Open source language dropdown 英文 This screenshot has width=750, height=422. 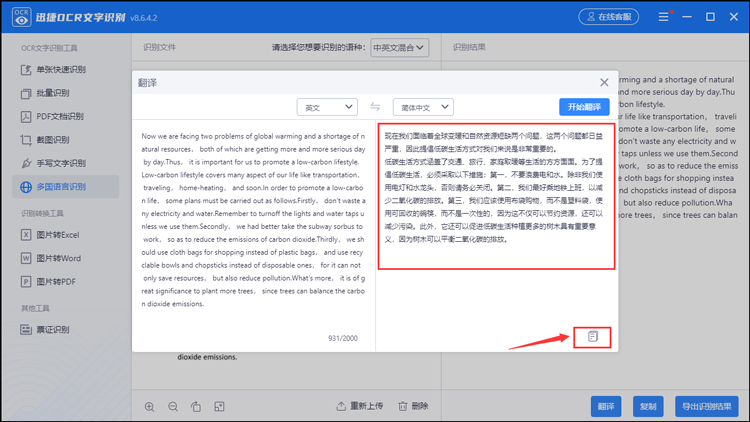tap(327, 107)
